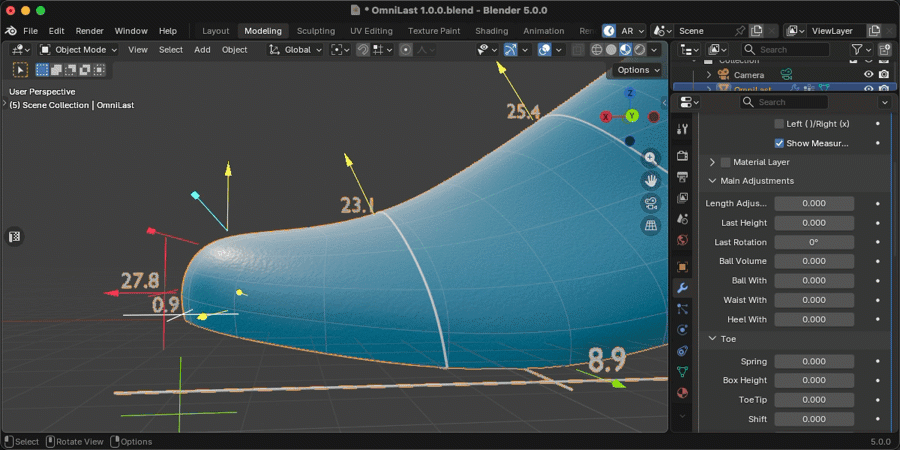Open the Render menu
The width and height of the screenshot is (900, 450).
90,31
